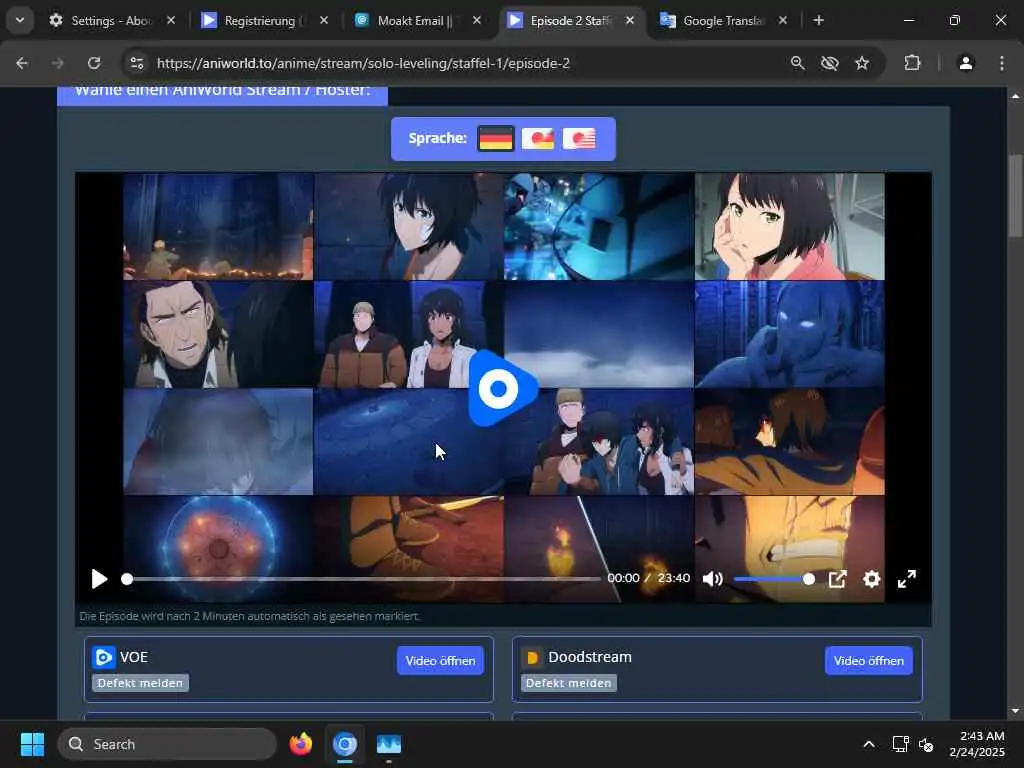Viewport: 1024px width, 768px height.
Task: Click the Sprache: label
Action: click(437, 138)
